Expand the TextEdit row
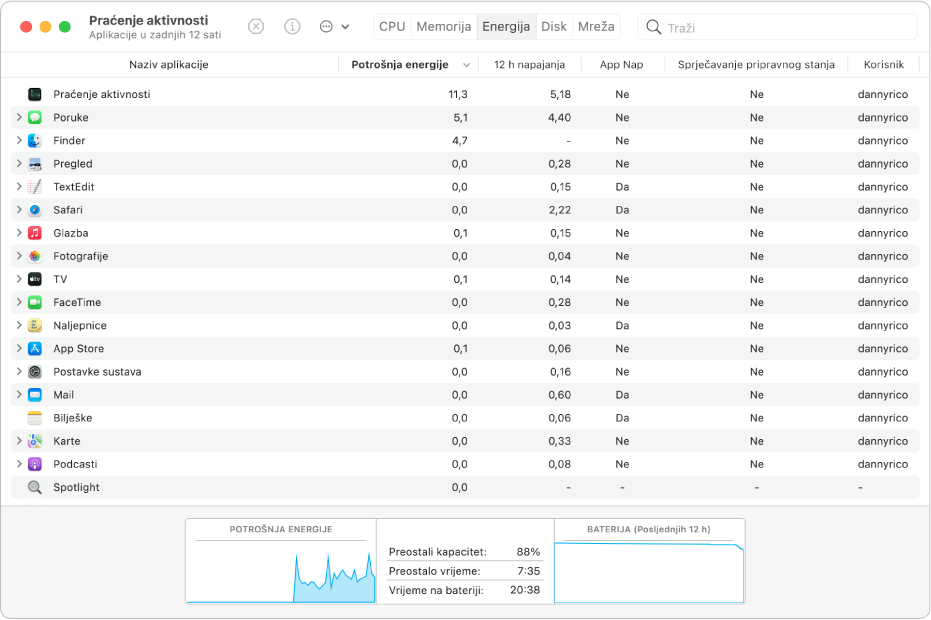The height and width of the screenshot is (620, 931). pyautogui.click(x=19, y=187)
